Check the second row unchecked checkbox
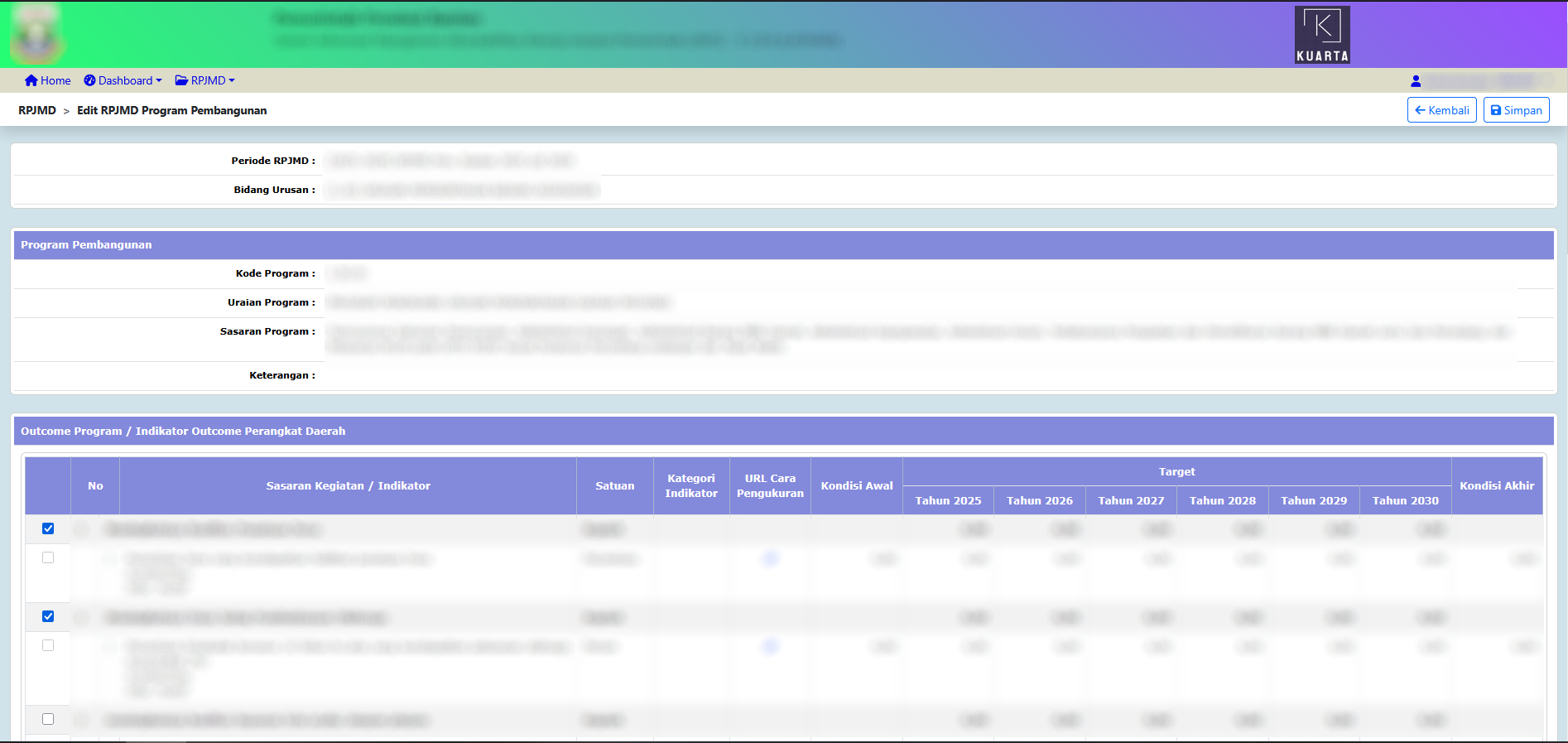Screen dimensions: 1568x743 click(x=48, y=557)
